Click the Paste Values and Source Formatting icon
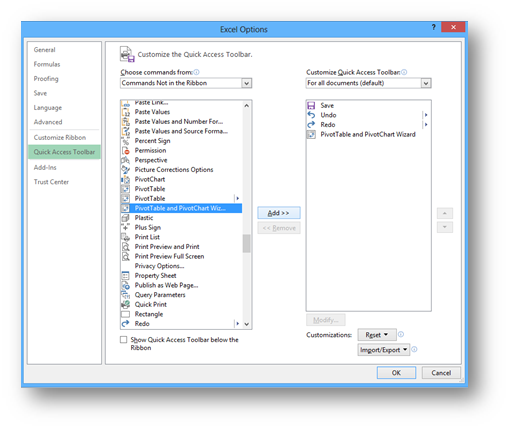The height and width of the screenshot is (430, 510). click(126, 131)
